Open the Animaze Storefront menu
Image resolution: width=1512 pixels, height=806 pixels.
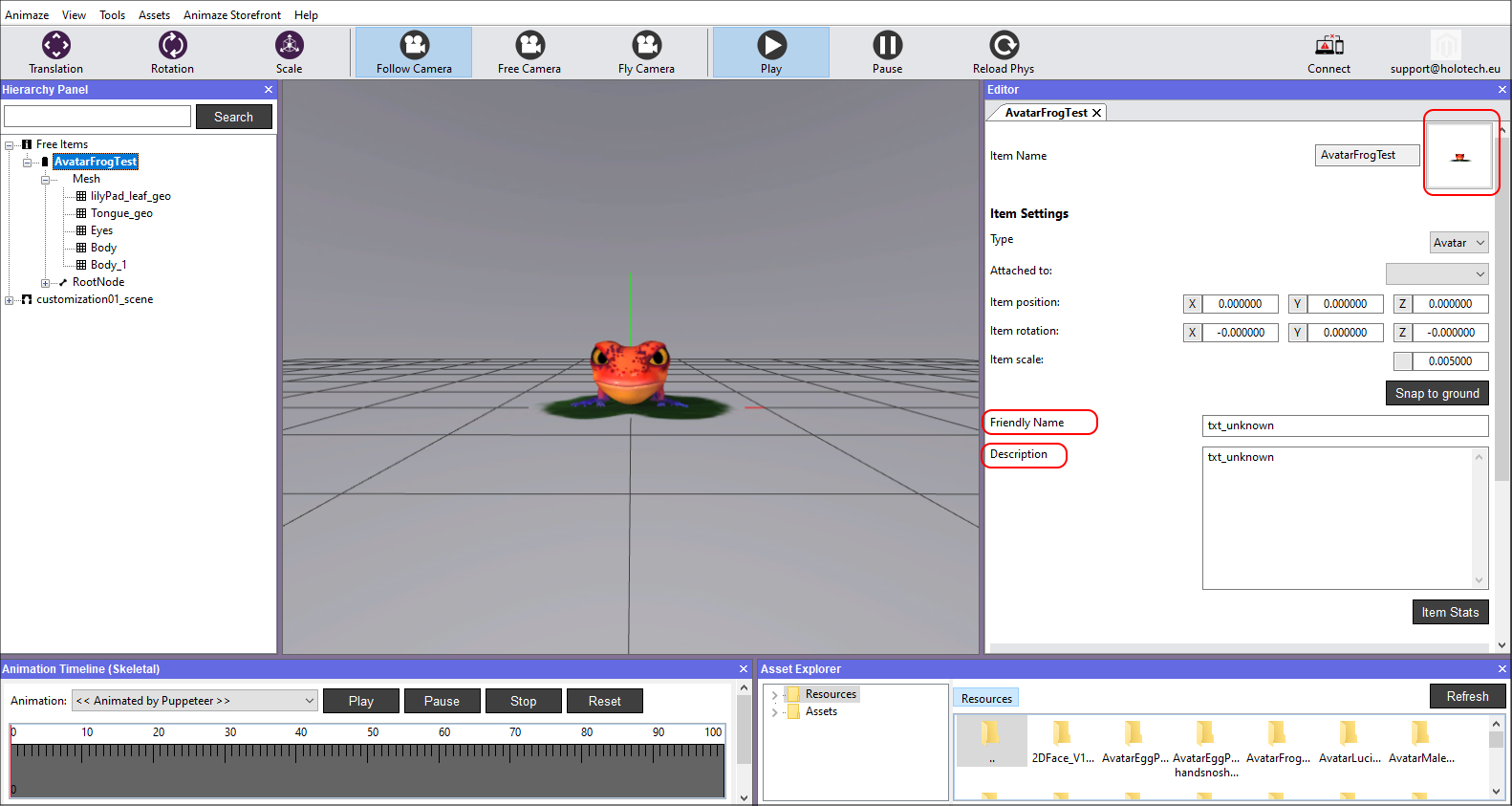pos(232,15)
